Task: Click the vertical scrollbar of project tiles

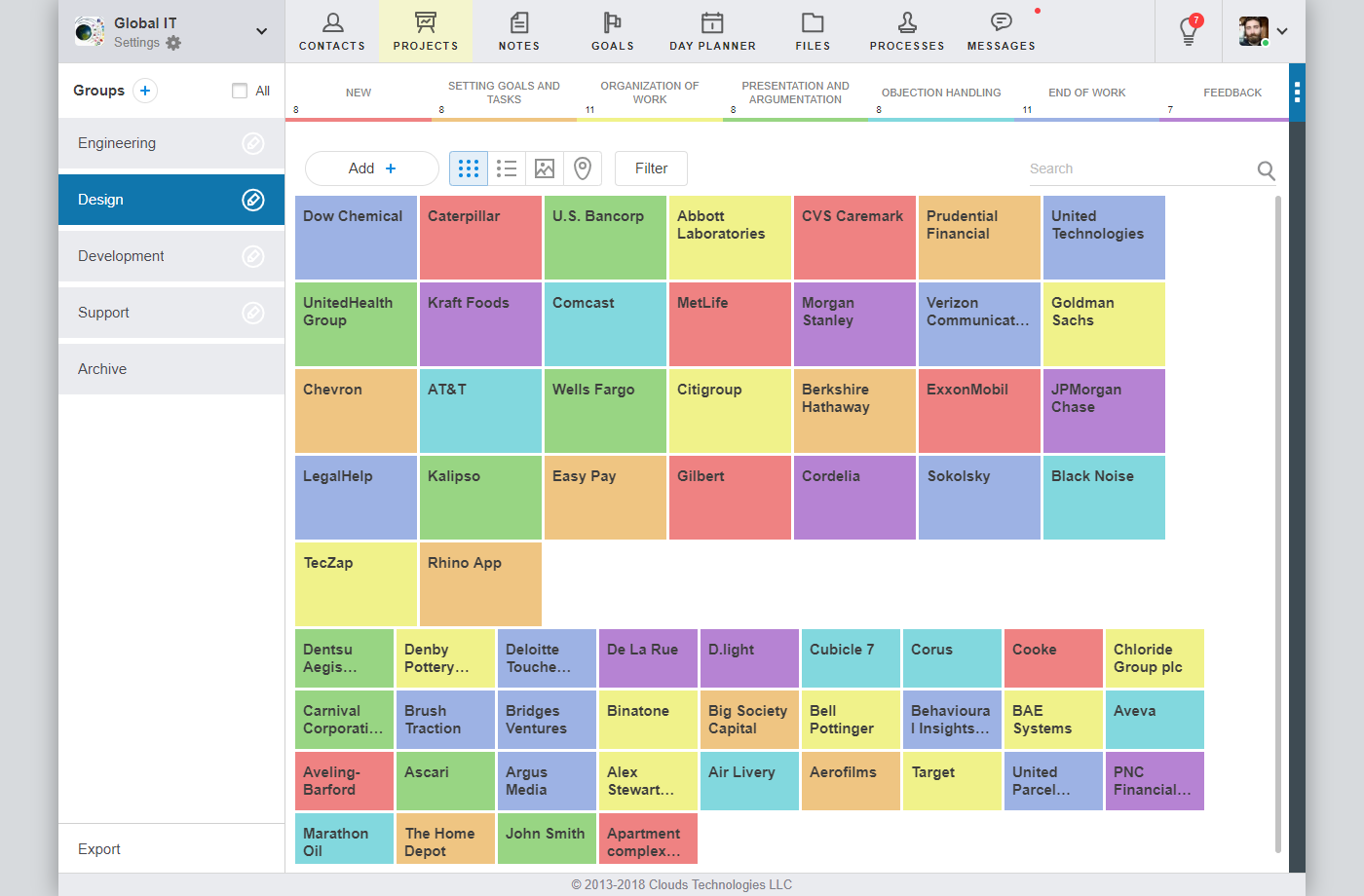Action: tap(1278, 524)
